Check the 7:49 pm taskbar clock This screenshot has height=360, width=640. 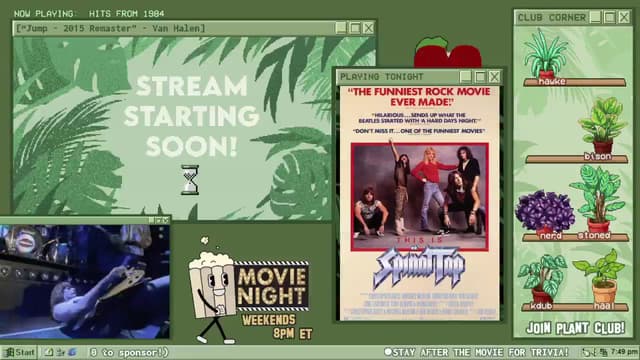click(x=624, y=351)
